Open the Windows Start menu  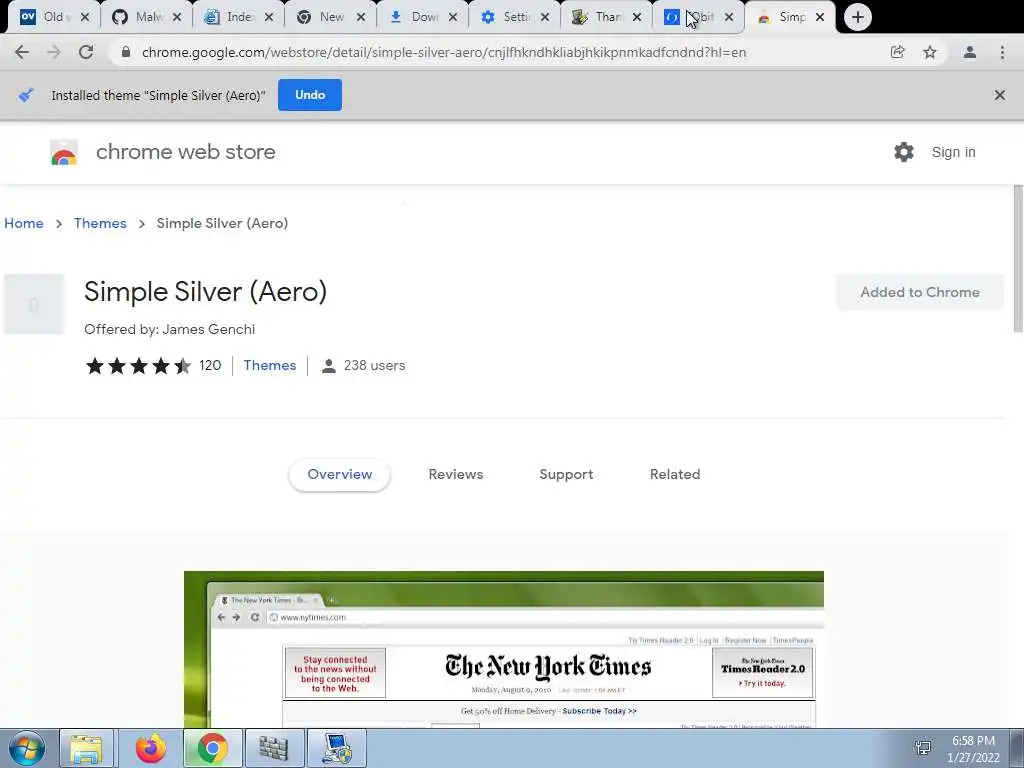tap(27, 748)
